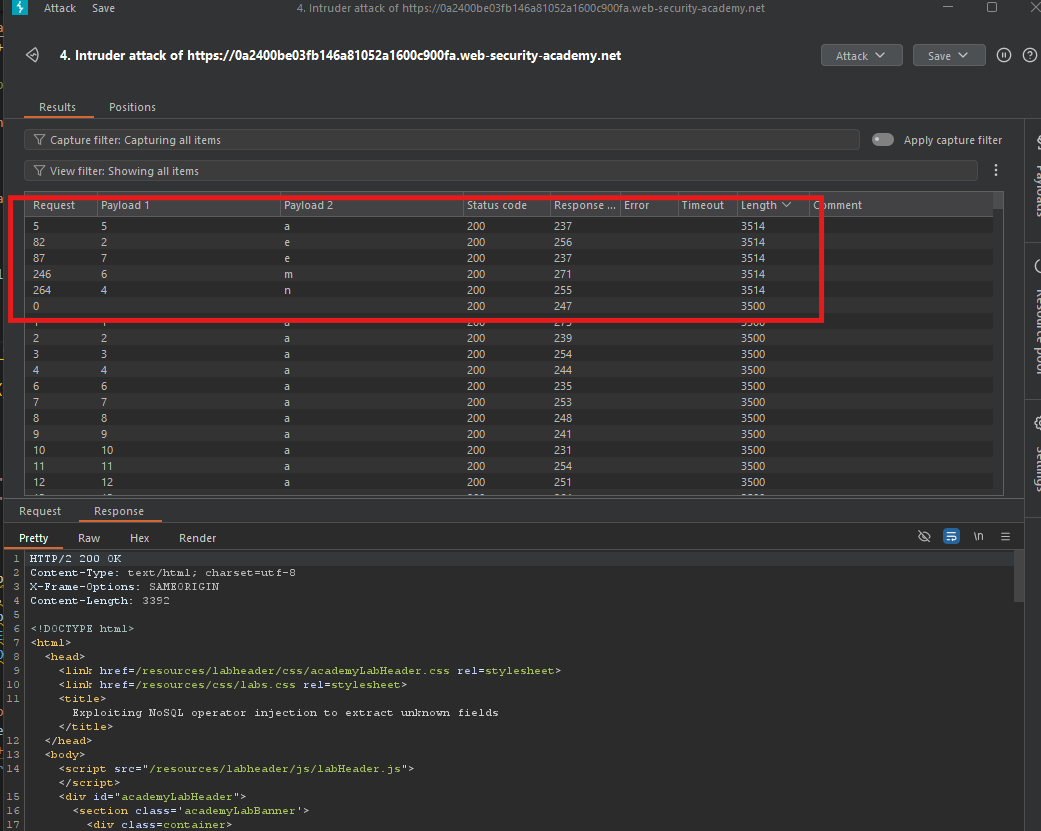The image size is (1041, 831).
Task: Toggle the \n show newlines icon
Action: coord(979,536)
